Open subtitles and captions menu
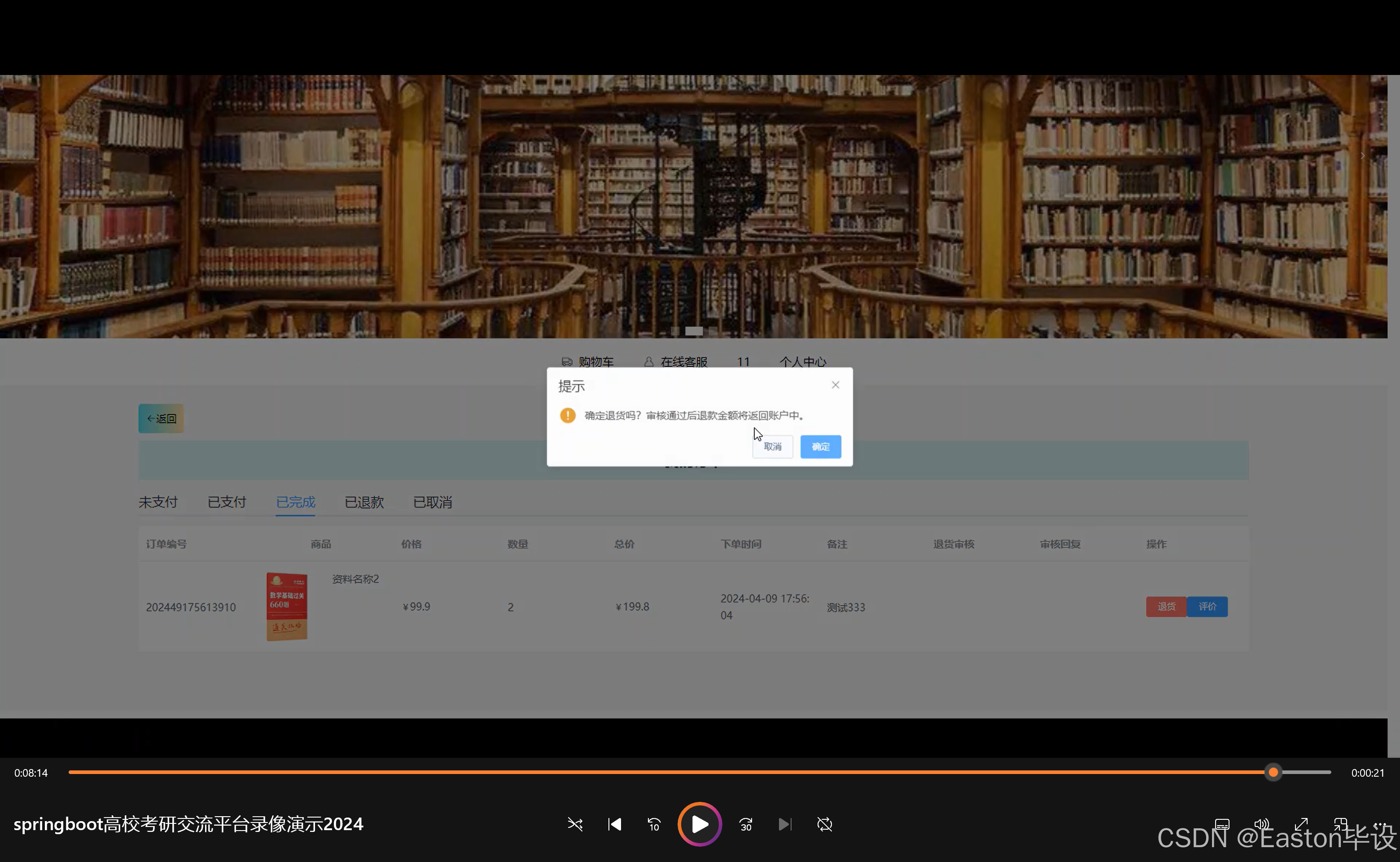Viewport: 1400px width, 862px height. (1222, 824)
